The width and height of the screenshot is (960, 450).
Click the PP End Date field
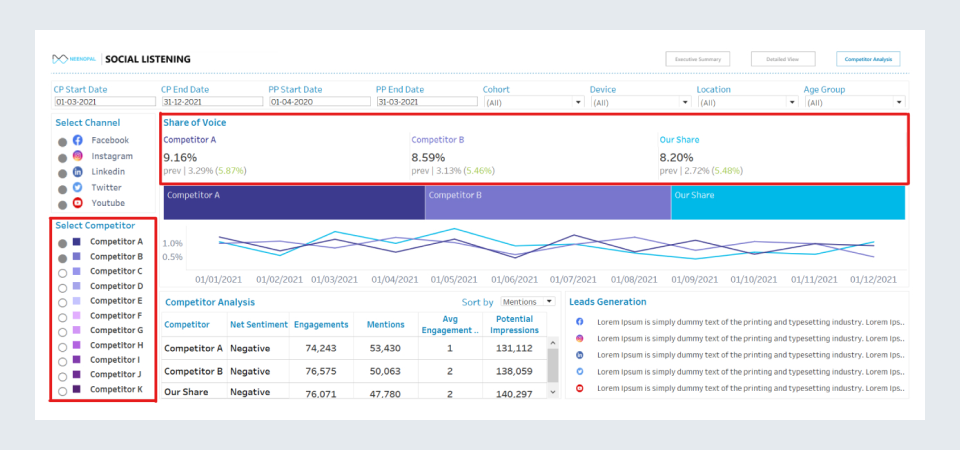427,102
